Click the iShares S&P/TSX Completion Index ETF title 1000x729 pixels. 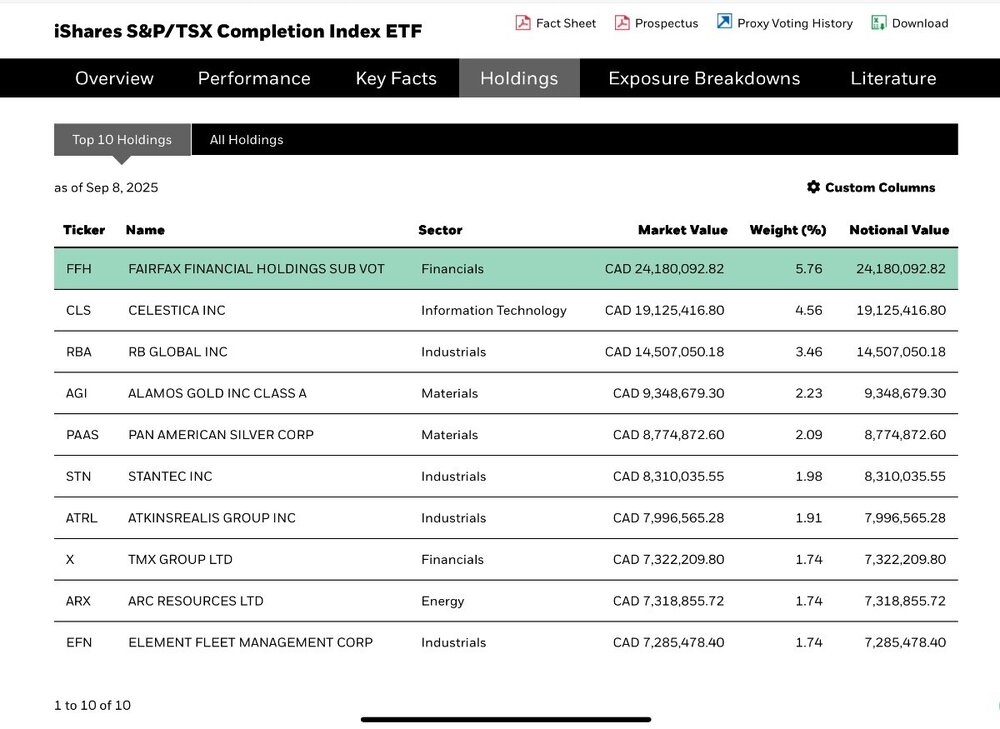coord(238,31)
